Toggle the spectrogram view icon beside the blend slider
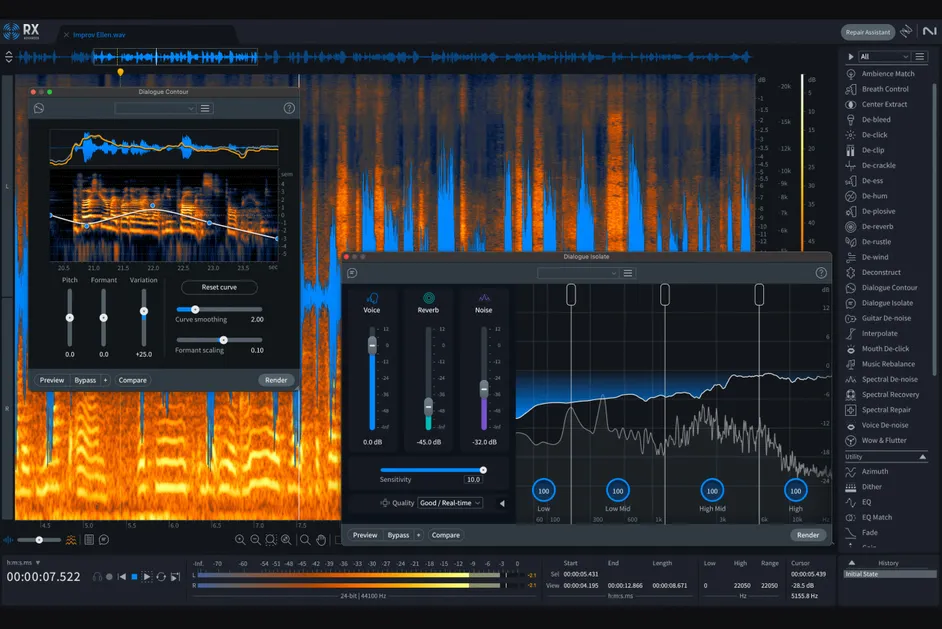The height and width of the screenshot is (629, 942). click(x=71, y=540)
